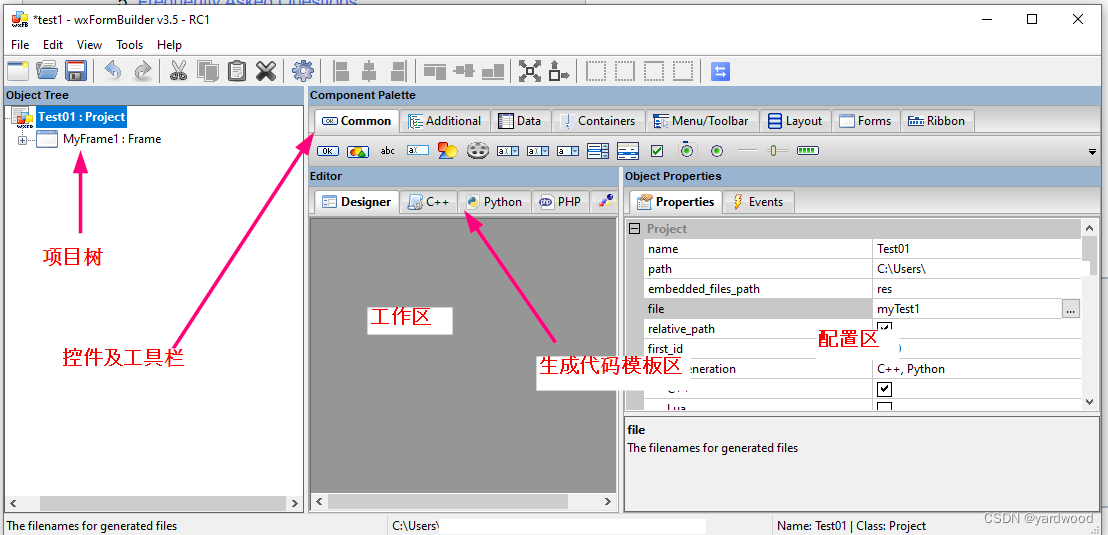The width and height of the screenshot is (1108, 535).
Task: Switch to the Events tab
Action: tap(759, 201)
